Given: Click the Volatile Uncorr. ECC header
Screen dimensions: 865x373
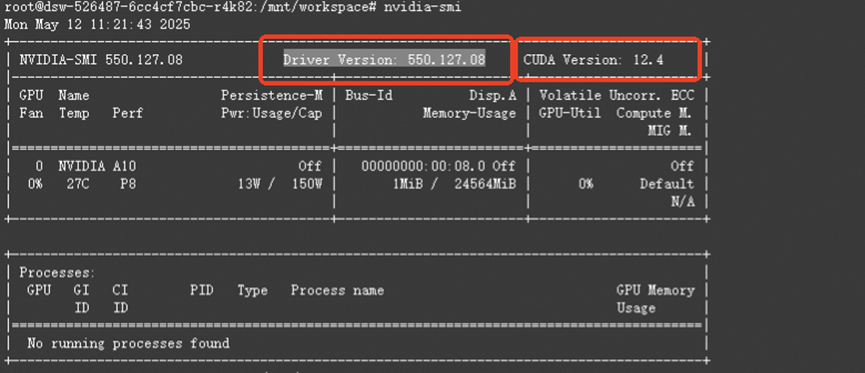Looking at the screenshot, I should [617, 95].
